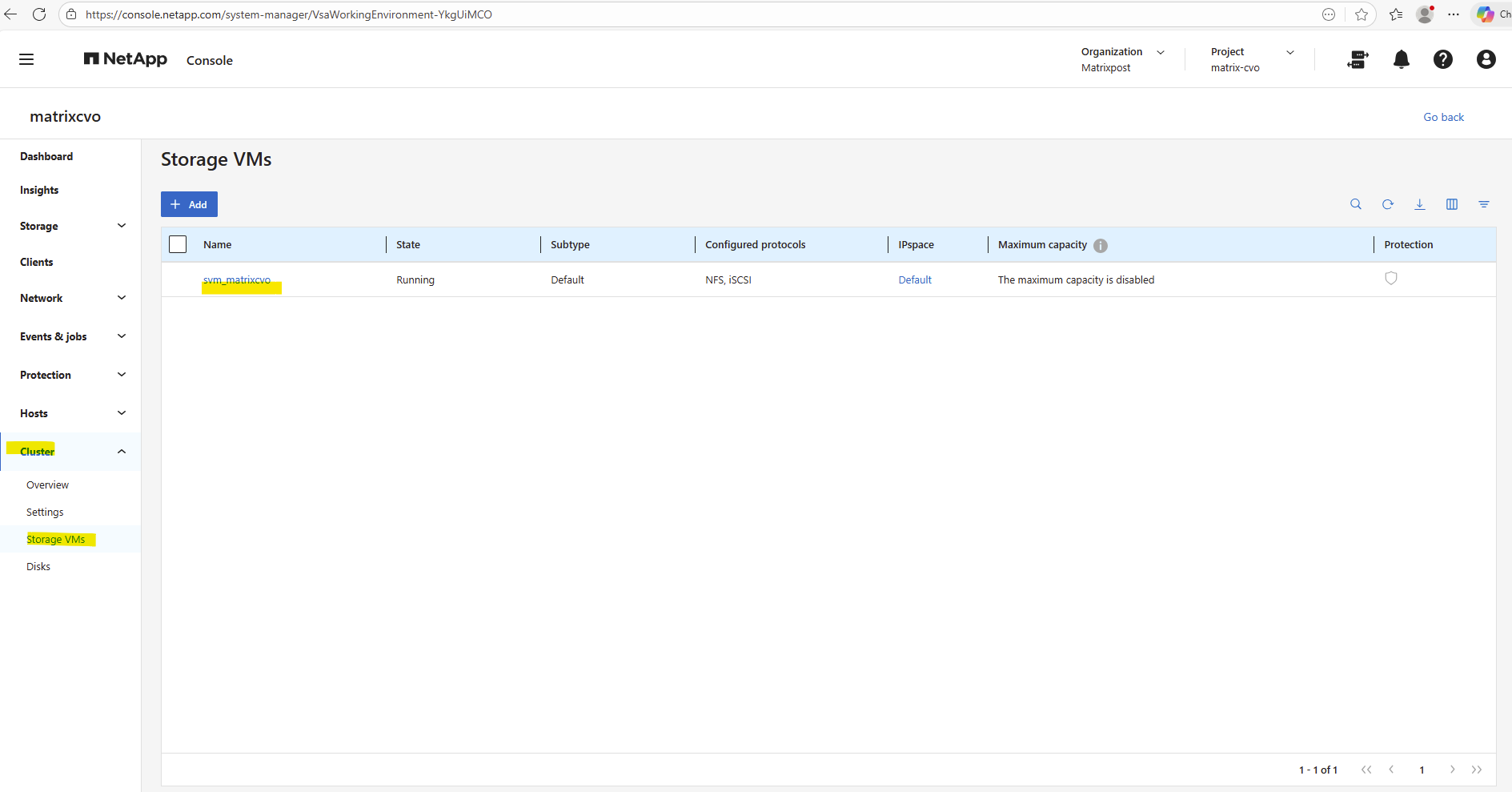The width and height of the screenshot is (1512, 792).
Task: Open the Dashboard page
Action: click(x=46, y=156)
